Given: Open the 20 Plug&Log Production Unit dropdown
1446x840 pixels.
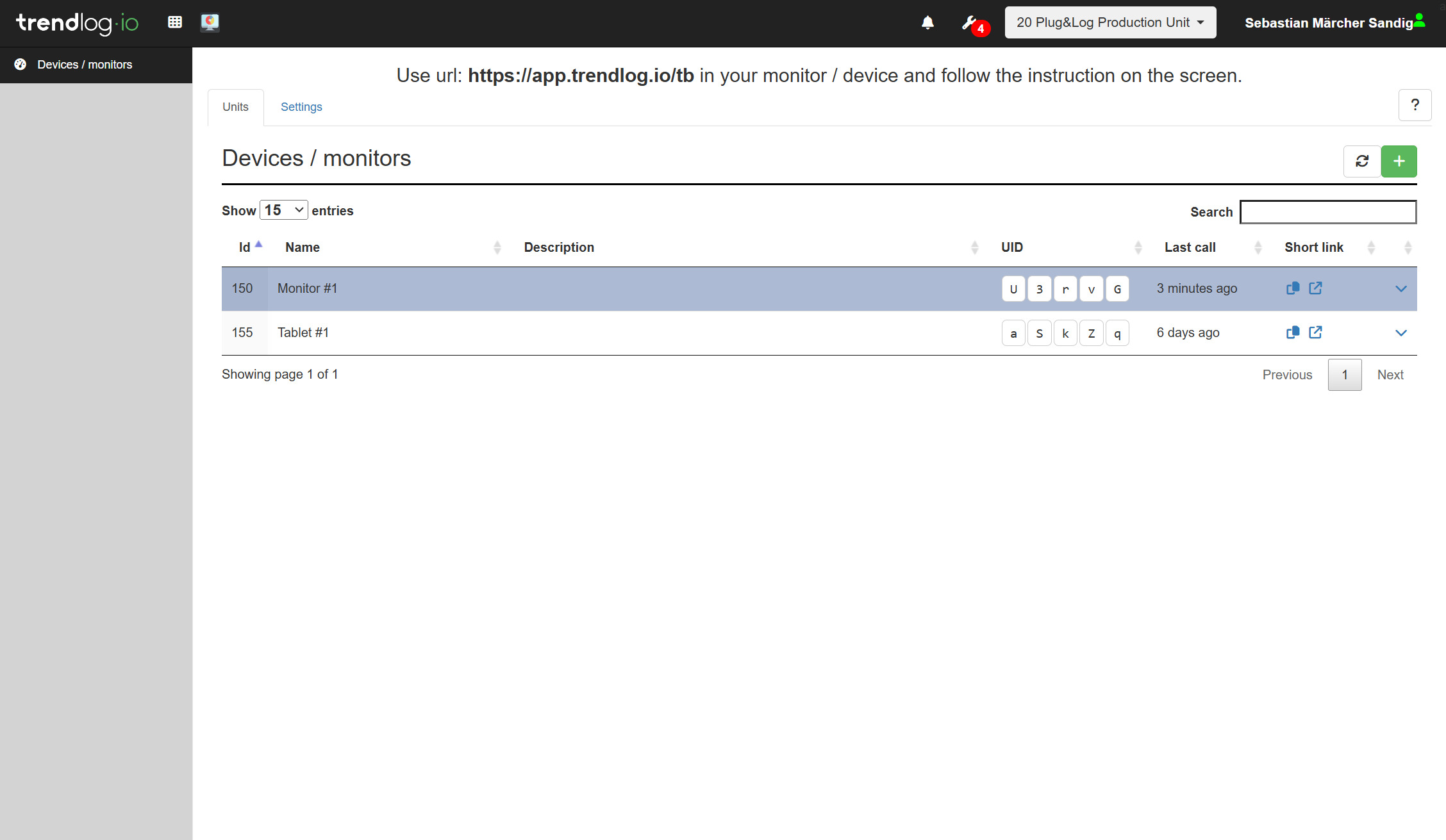Looking at the screenshot, I should point(1110,22).
